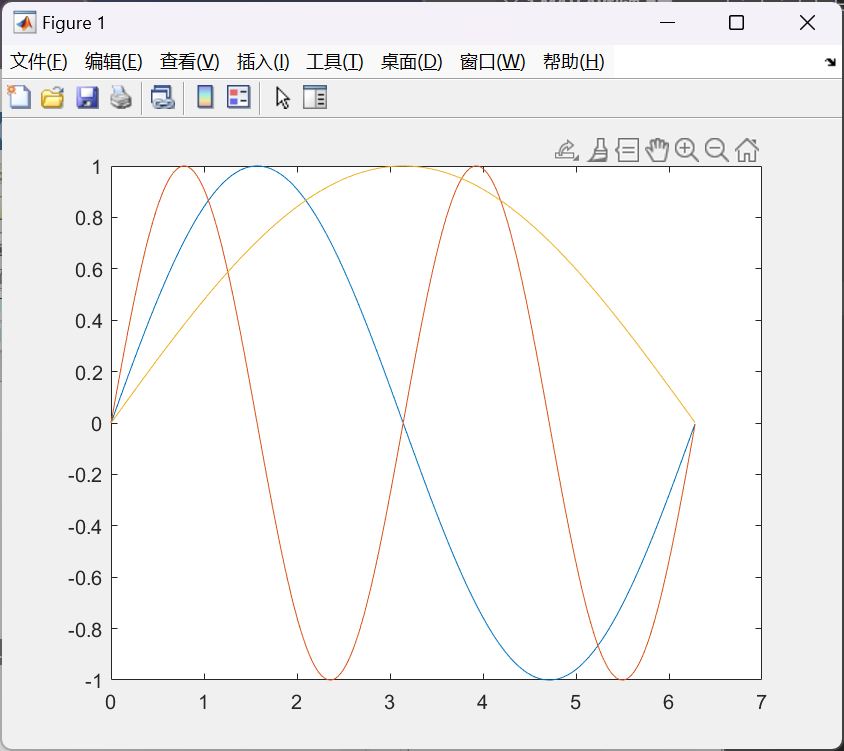Click the New Figure toolbar icon
Screen dimensions: 844x751
(x=19, y=97)
